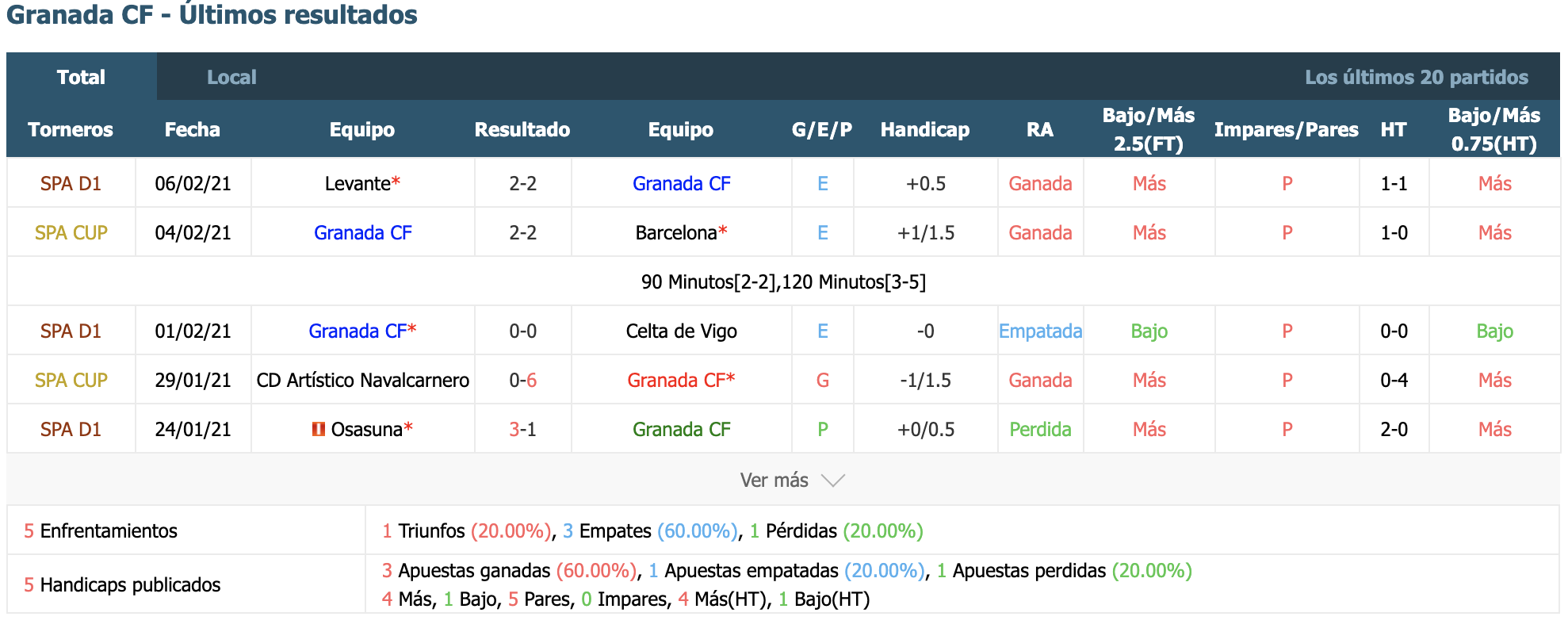Click the Handicap column header
1568x628 pixels.
(925, 129)
